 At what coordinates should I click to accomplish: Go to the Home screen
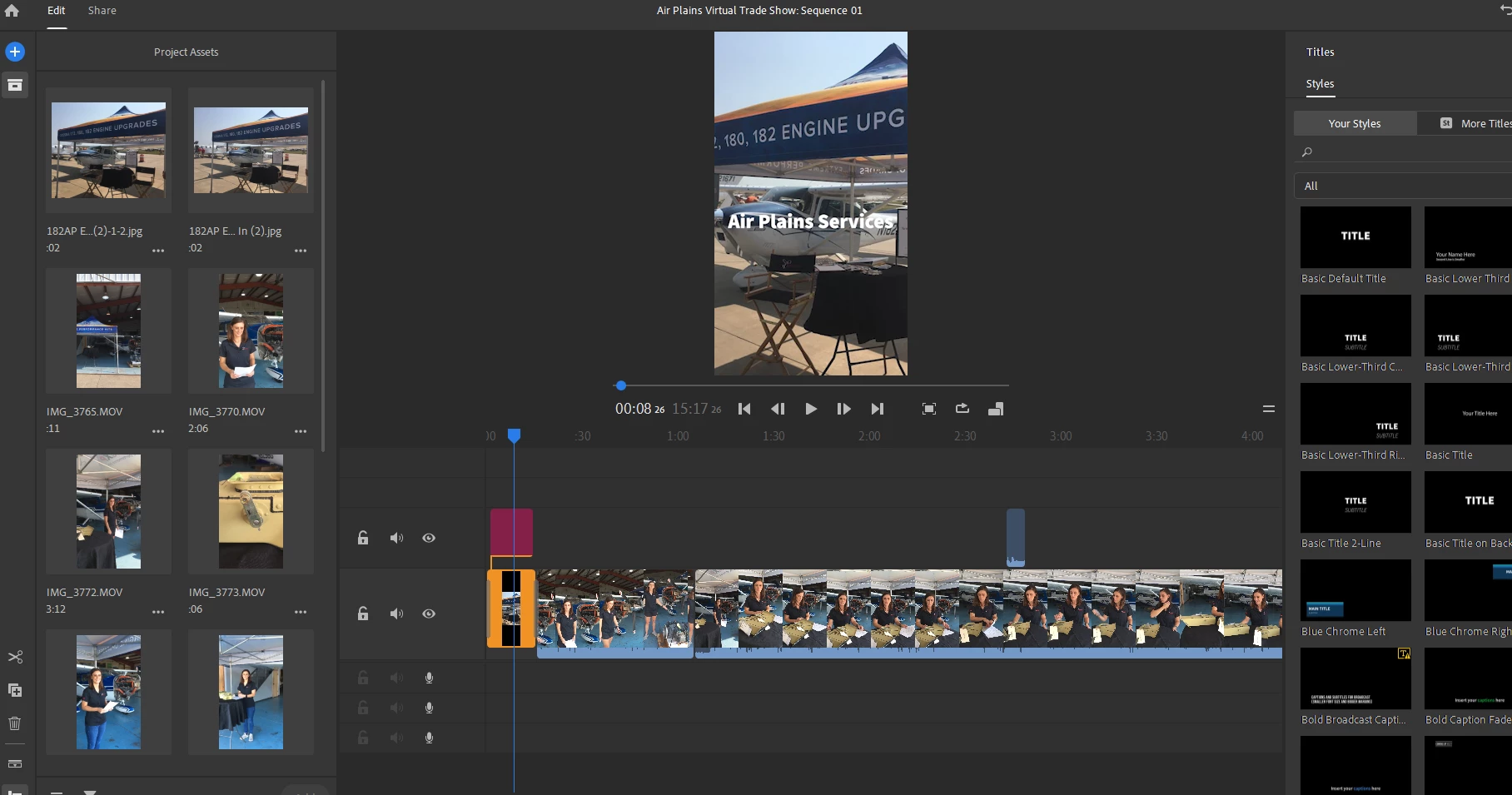click(x=12, y=11)
